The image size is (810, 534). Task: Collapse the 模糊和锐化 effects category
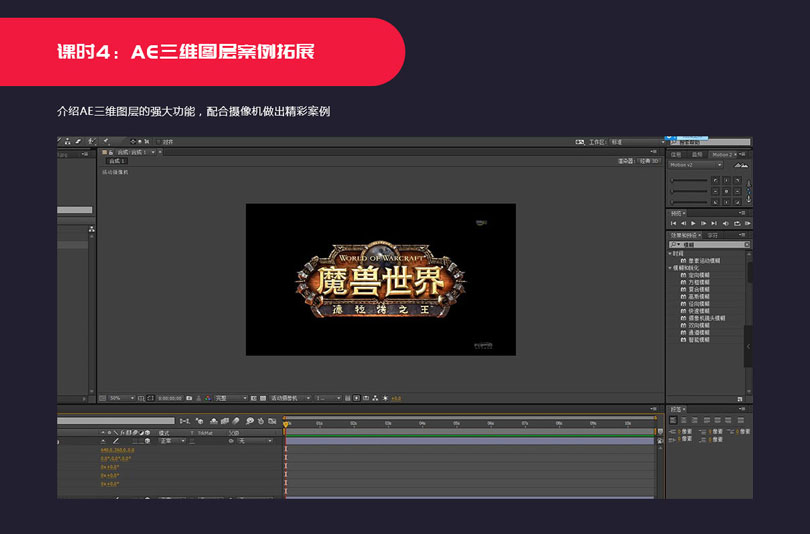(671, 268)
